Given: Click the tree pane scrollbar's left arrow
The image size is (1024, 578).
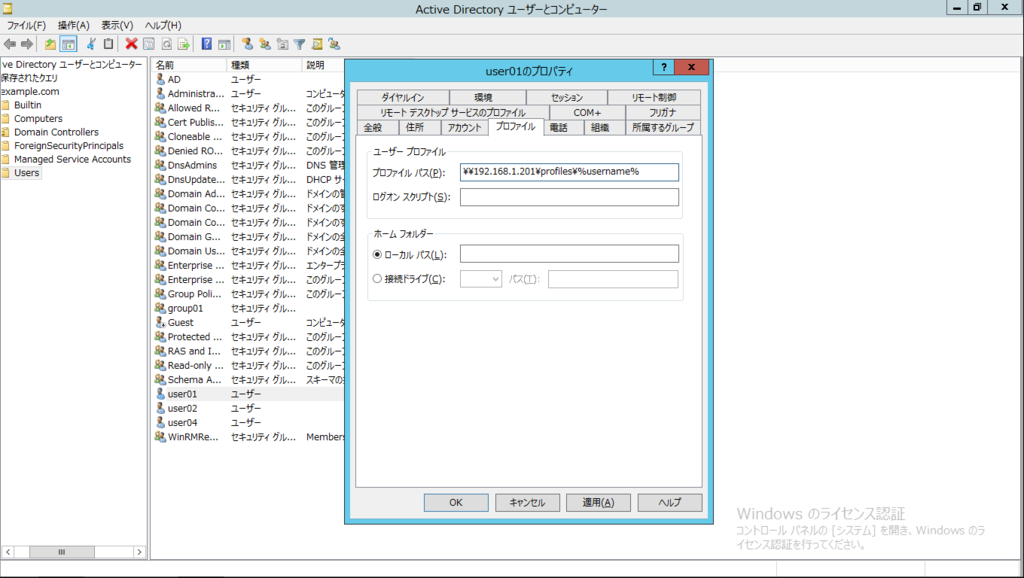Looking at the screenshot, I should point(8,552).
